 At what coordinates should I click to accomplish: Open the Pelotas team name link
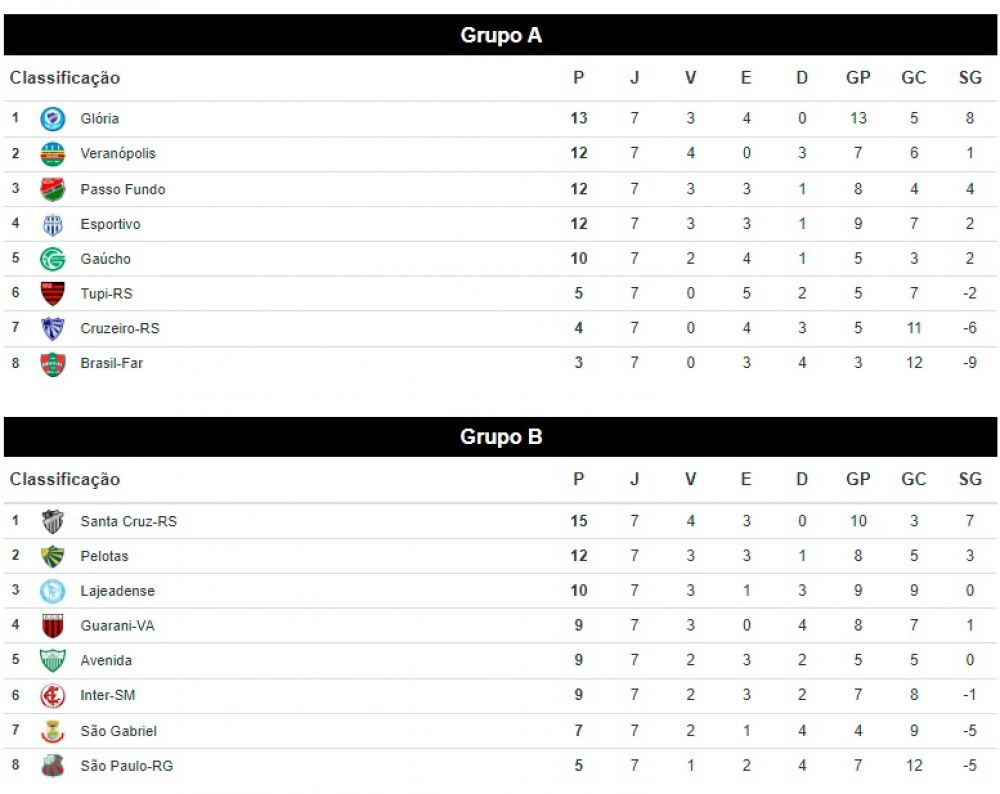pyautogui.click(x=105, y=556)
